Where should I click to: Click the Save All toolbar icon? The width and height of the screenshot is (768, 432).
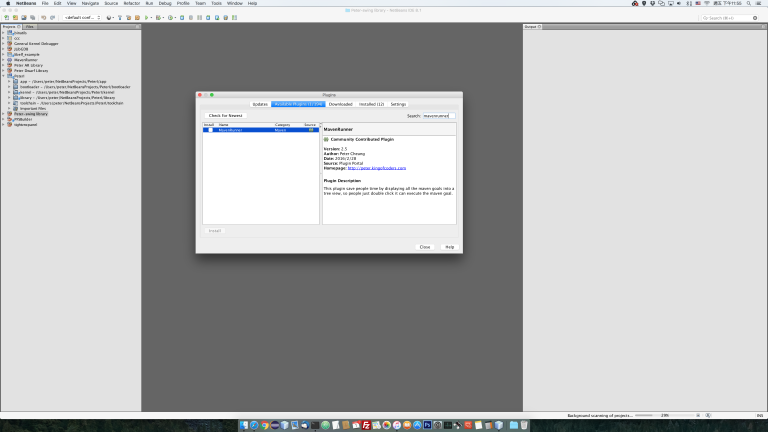point(33,18)
